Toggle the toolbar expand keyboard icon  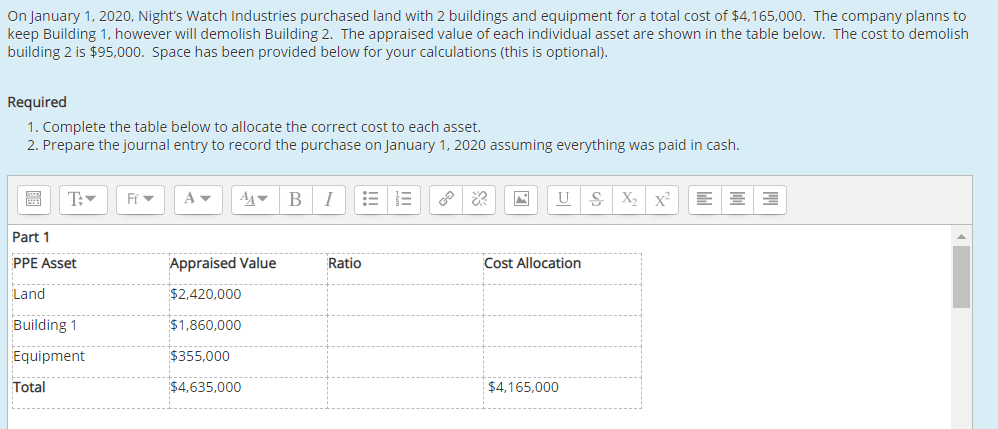click(x=34, y=199)
